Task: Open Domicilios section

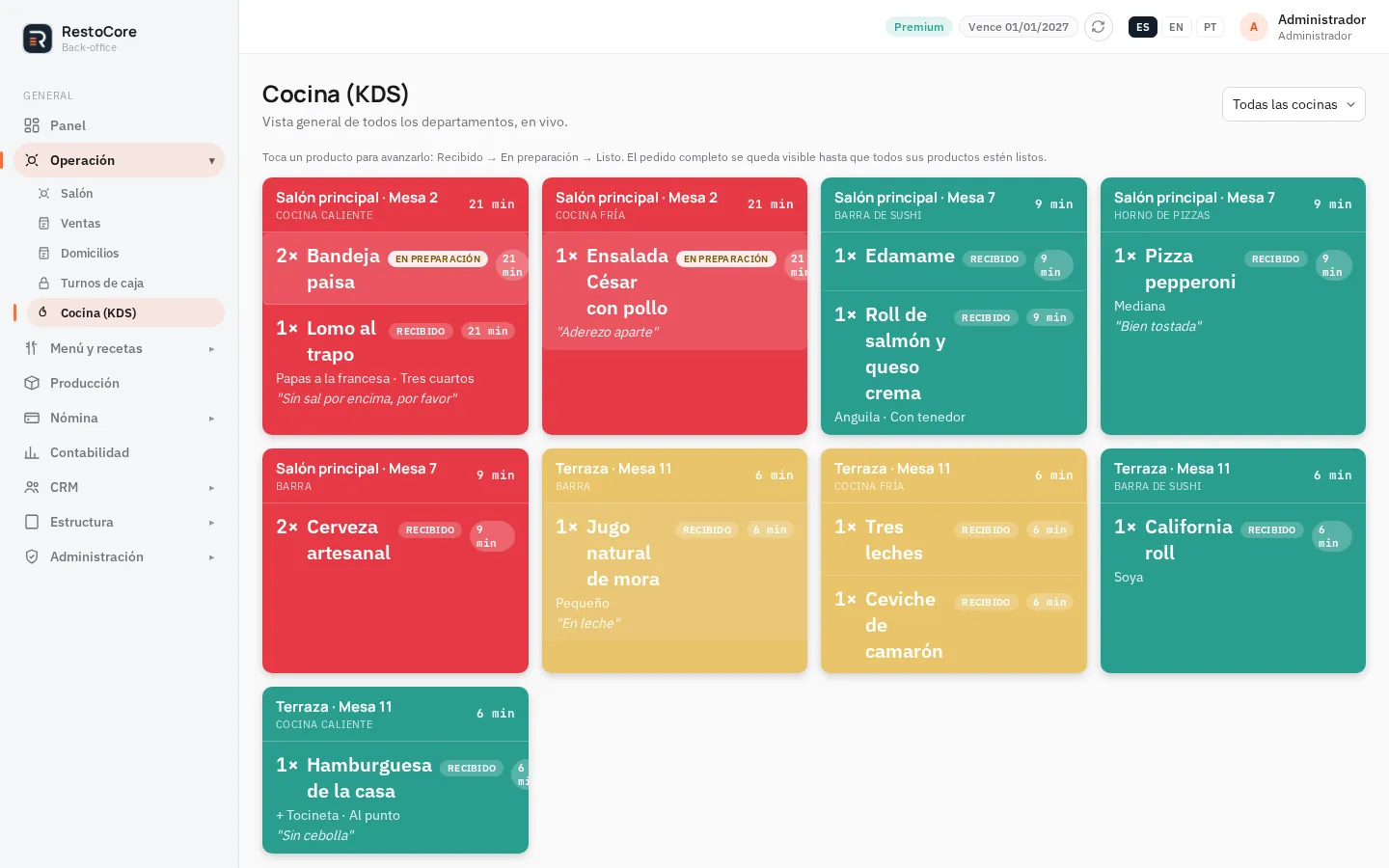Action: [125, 253]
